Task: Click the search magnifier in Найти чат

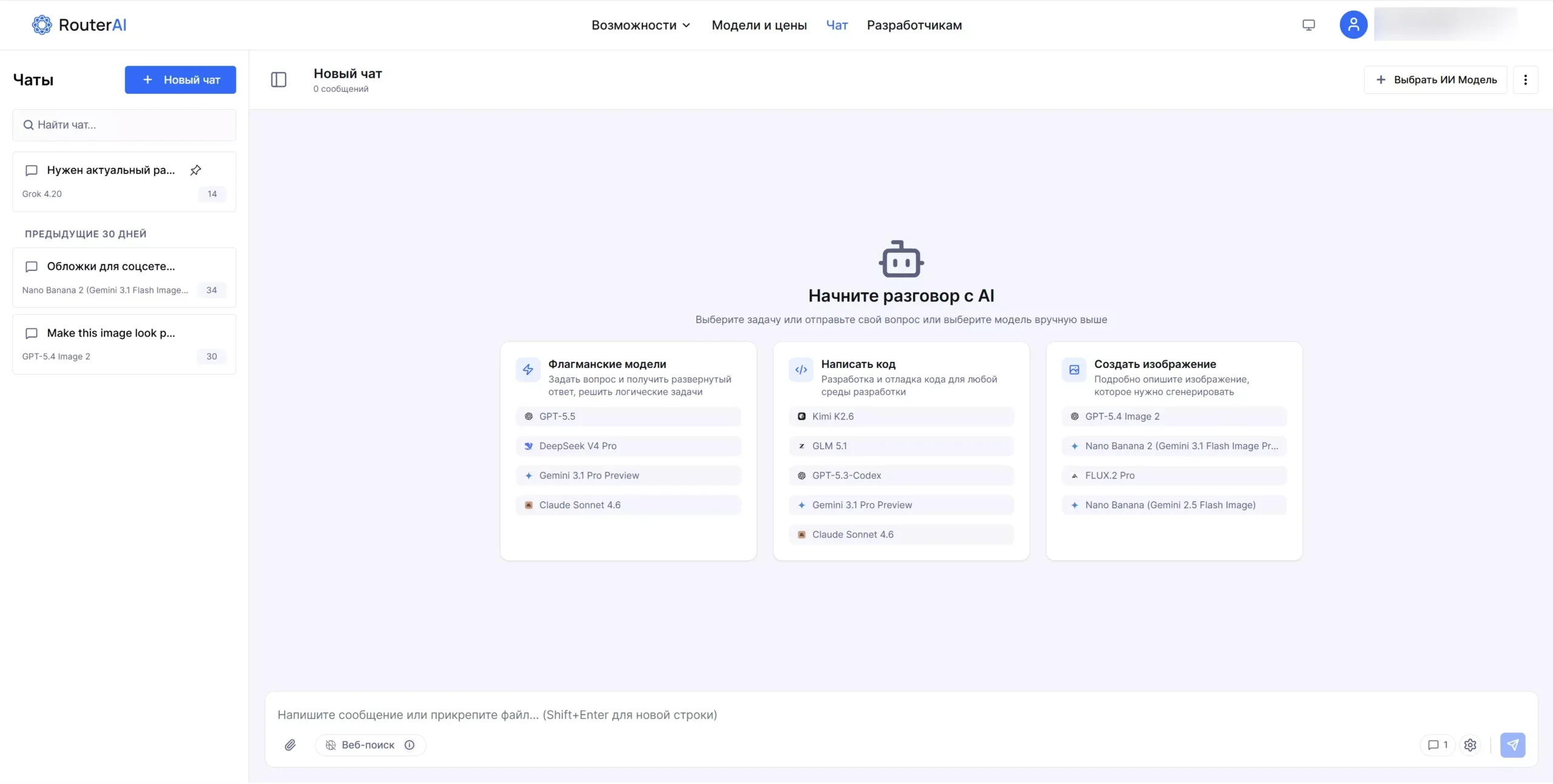Action: click(28, 125)
